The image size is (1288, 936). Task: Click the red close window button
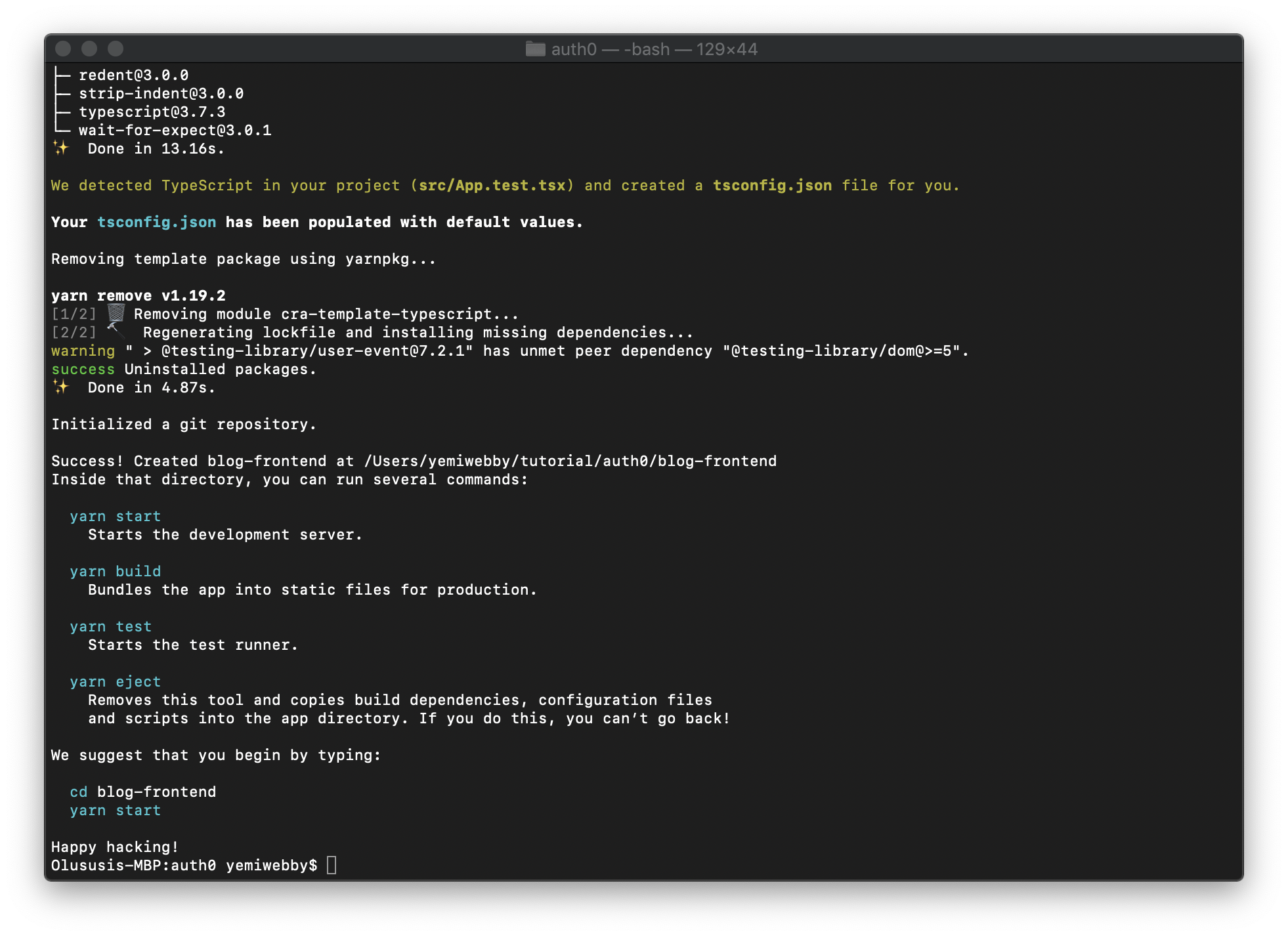tap(64, 49)
